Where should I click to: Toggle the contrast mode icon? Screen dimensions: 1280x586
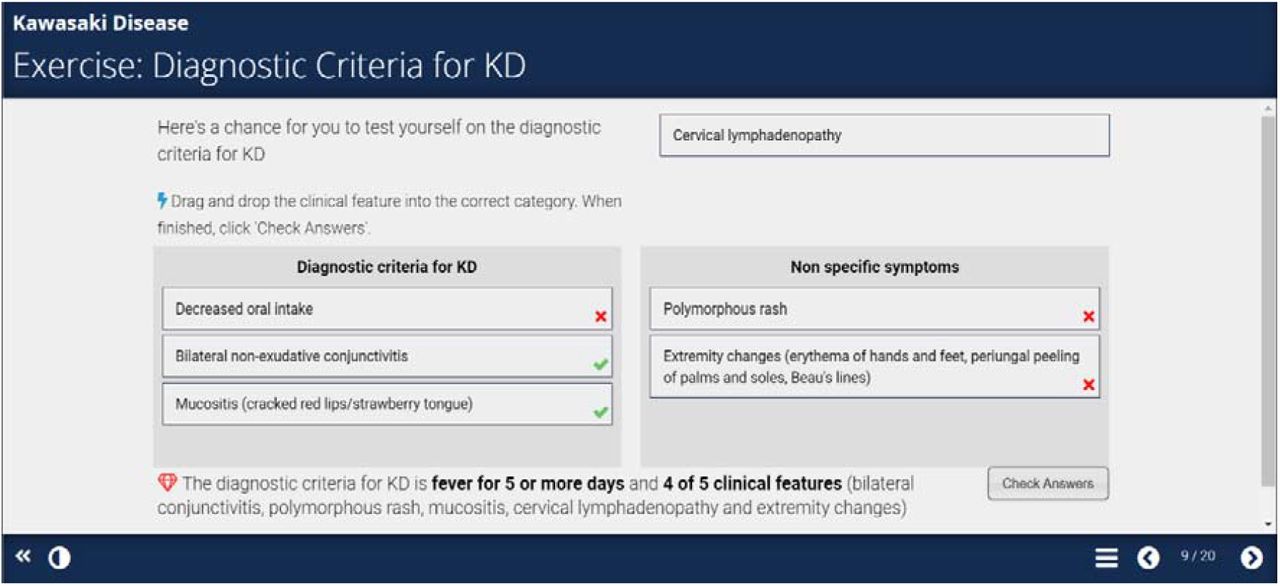60,558
